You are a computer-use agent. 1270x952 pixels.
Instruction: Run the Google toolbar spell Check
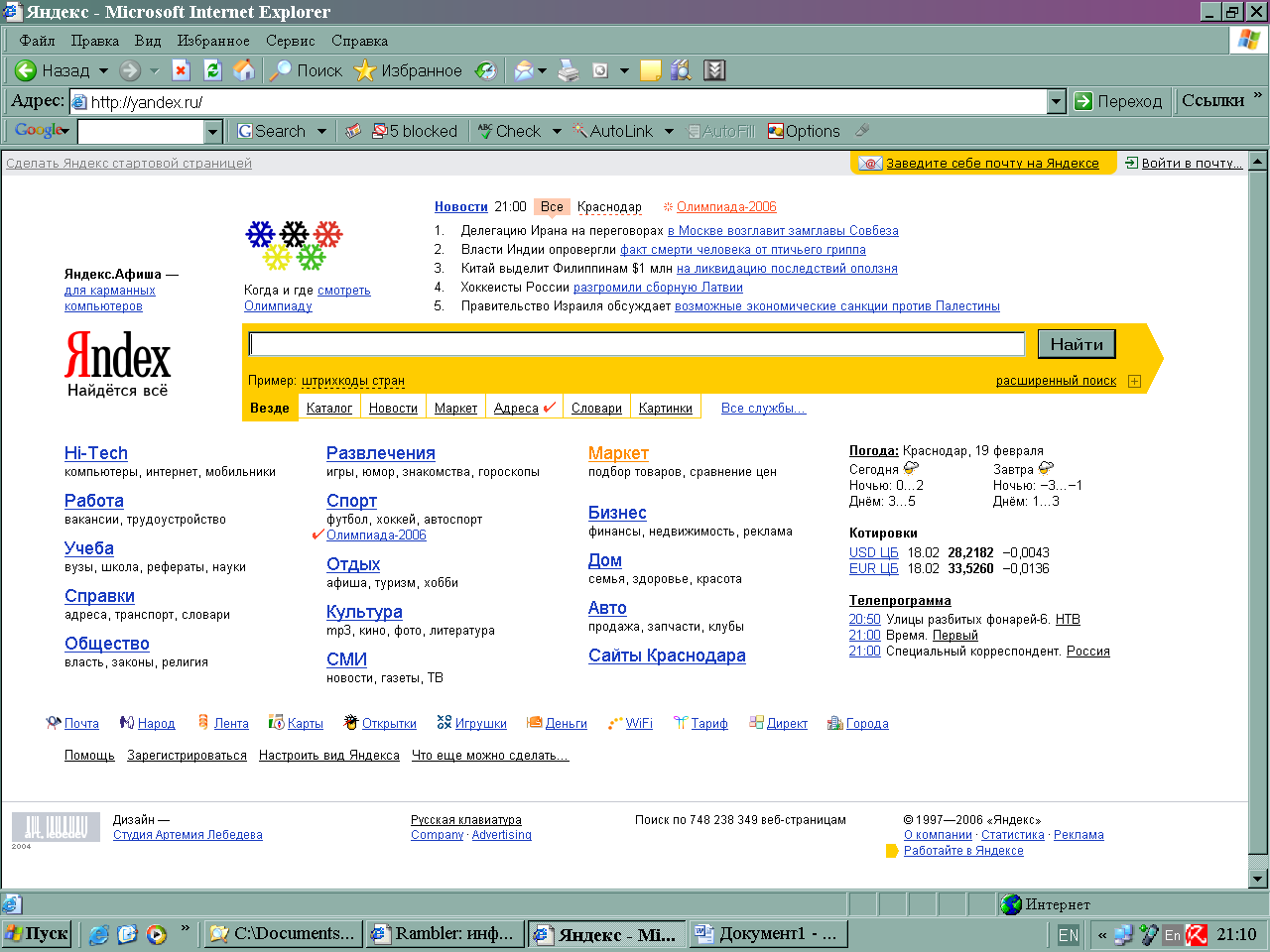[x=510, y=131]
